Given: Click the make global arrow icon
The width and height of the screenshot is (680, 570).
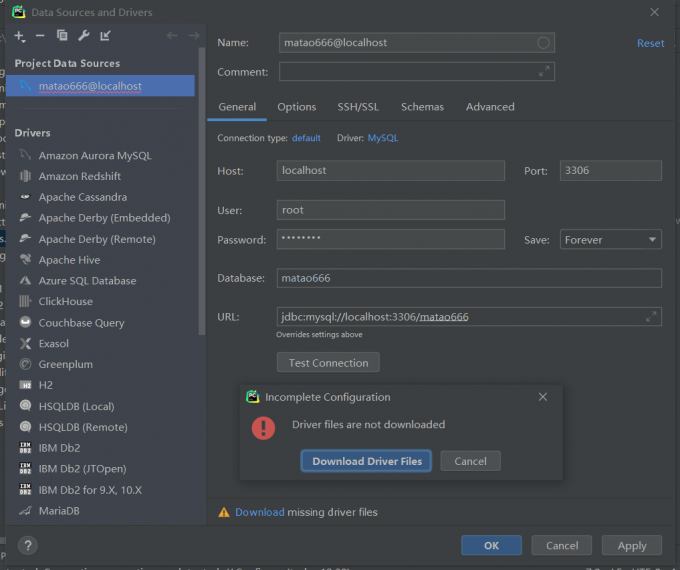Looking at the screenshot, I should click(105, 36).
